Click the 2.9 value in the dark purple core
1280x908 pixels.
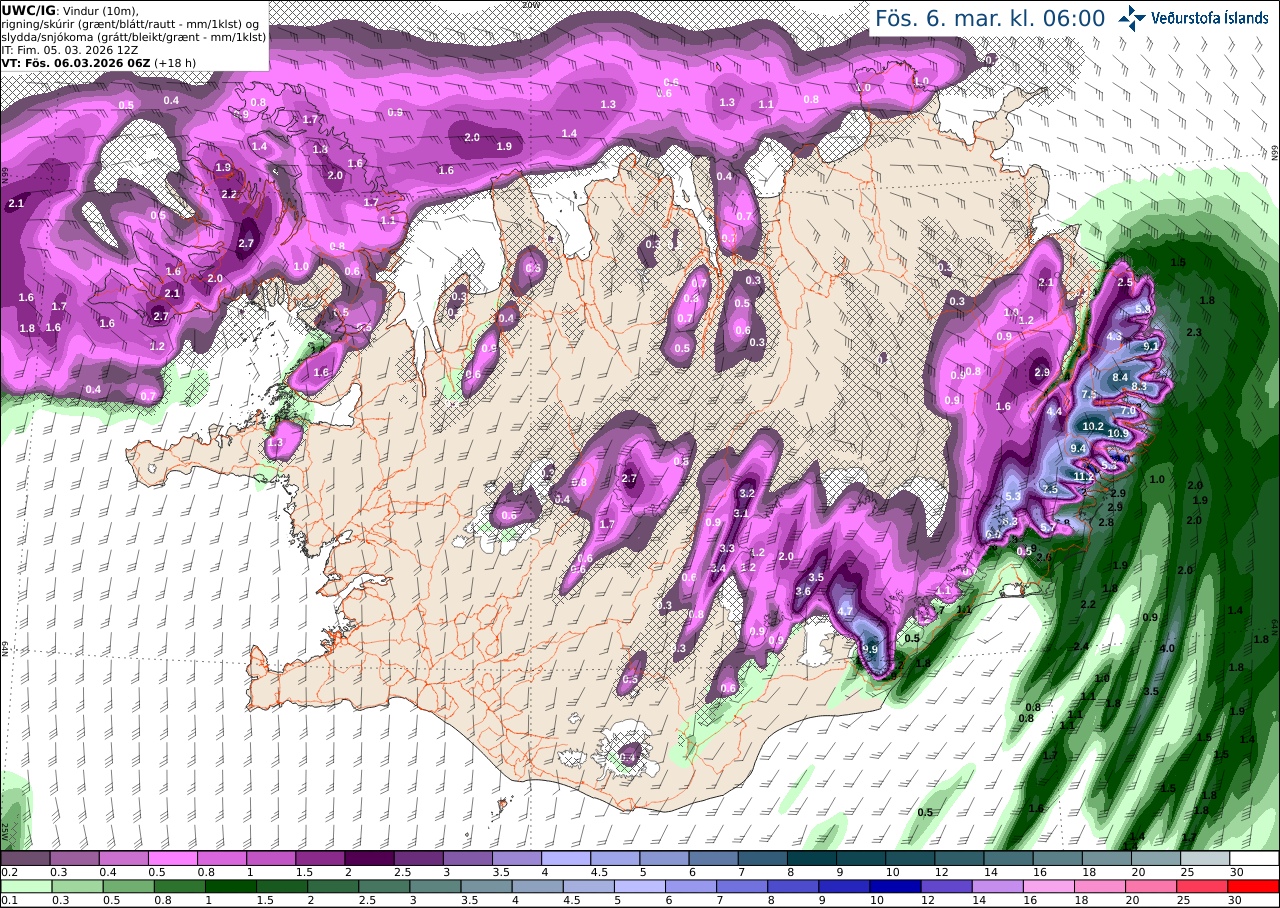1042,372
